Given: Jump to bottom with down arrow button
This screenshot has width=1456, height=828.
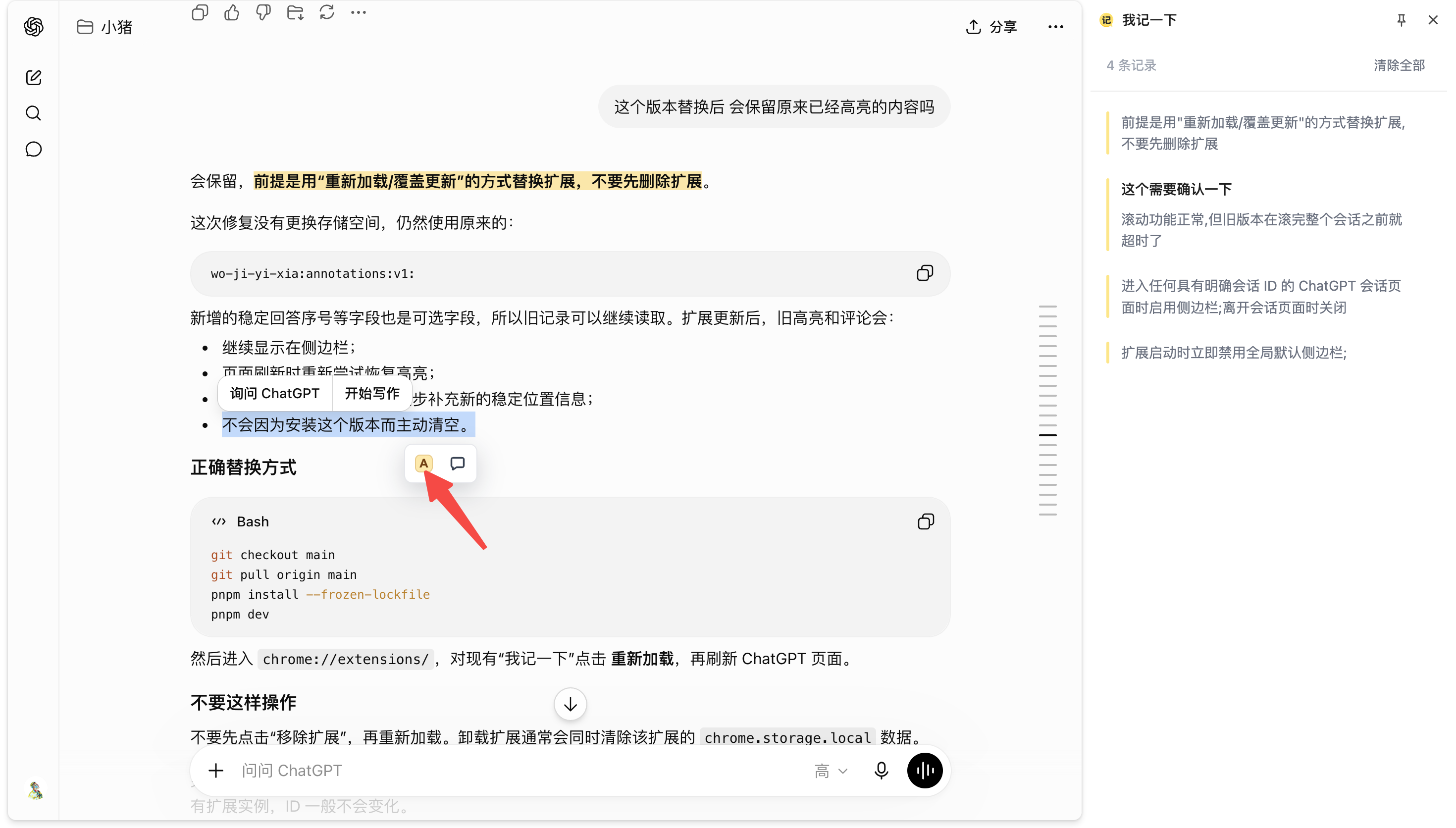Looking at the screenshot, I should [x=570, y=705].
